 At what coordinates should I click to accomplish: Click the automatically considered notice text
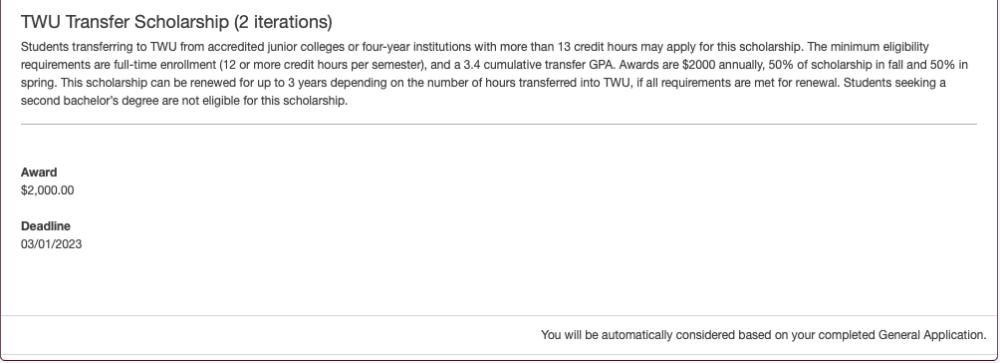[763, 335]
